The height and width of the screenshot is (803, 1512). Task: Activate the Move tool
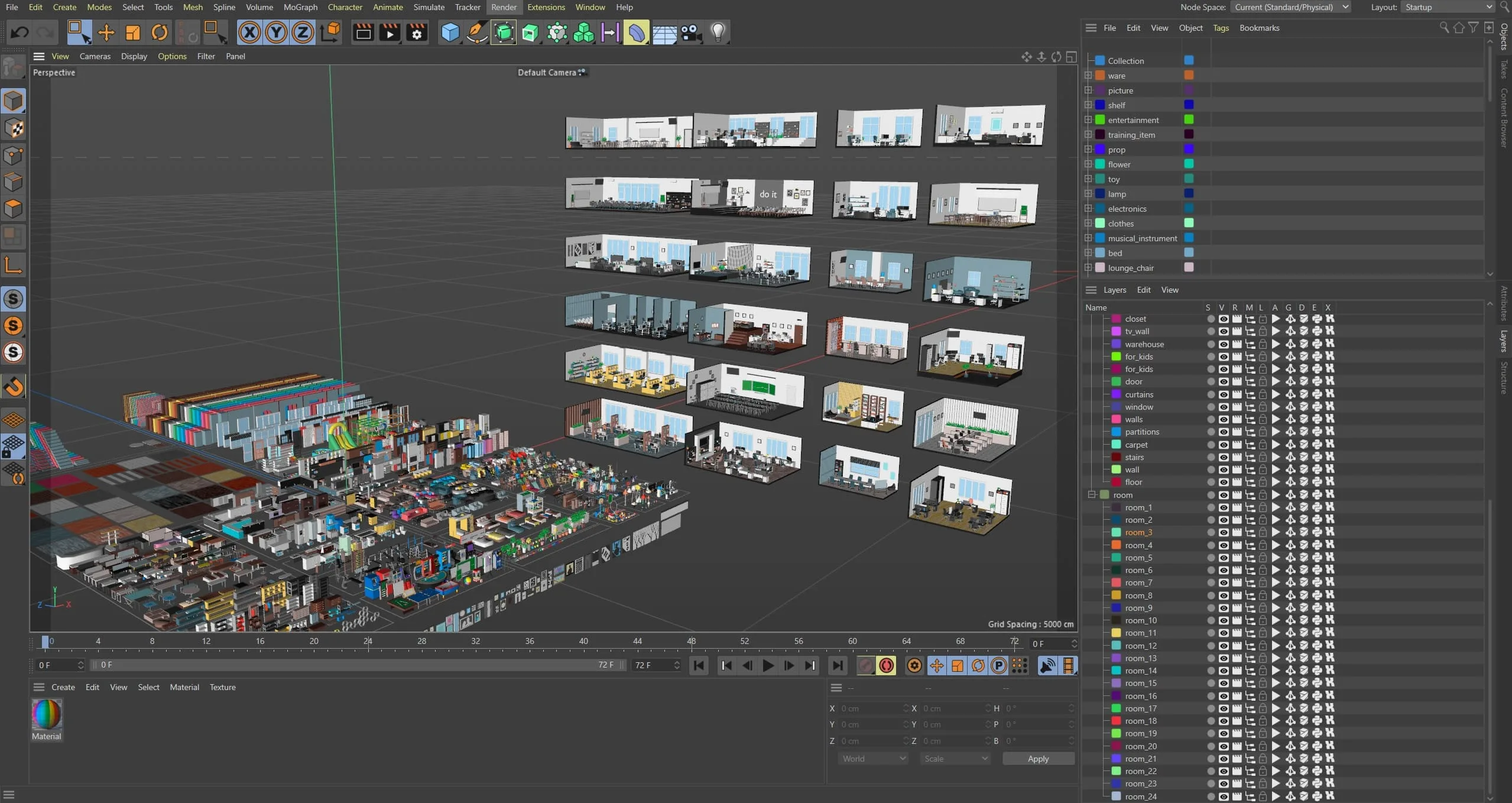(x=106, y=32)
